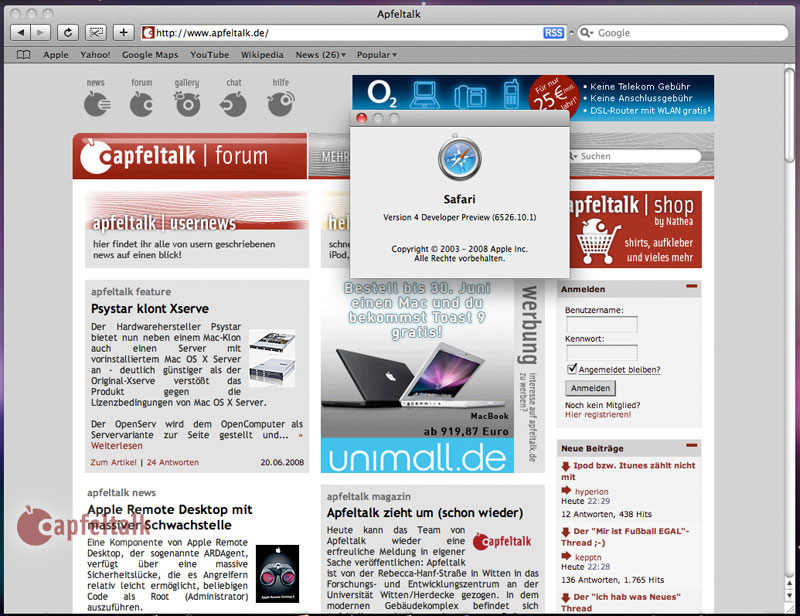
Task: Click the binoculars Remote Desktop image
Action: 277,574
